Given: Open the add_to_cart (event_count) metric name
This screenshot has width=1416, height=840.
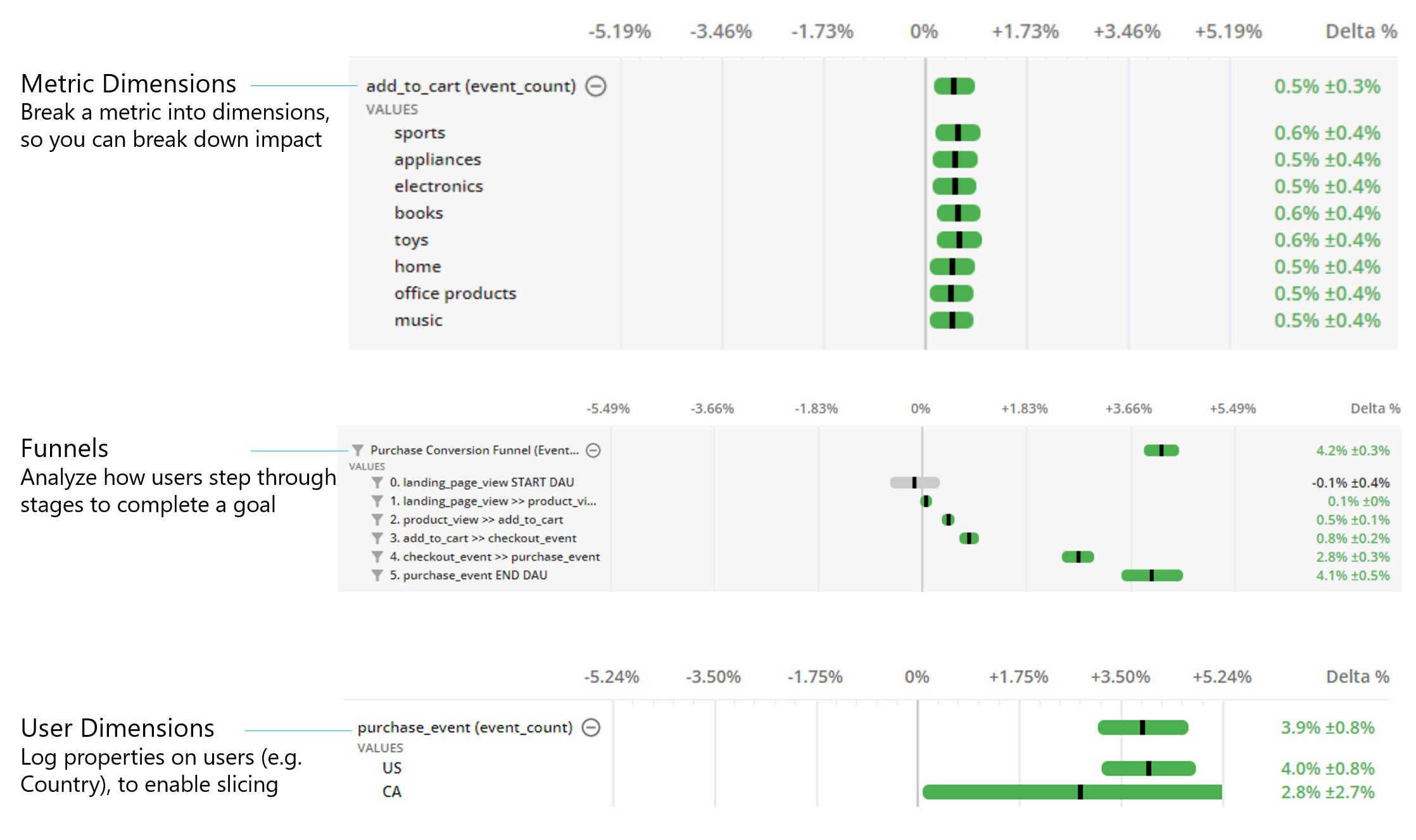Looking at the screenshot, I should tap(471, 86).
